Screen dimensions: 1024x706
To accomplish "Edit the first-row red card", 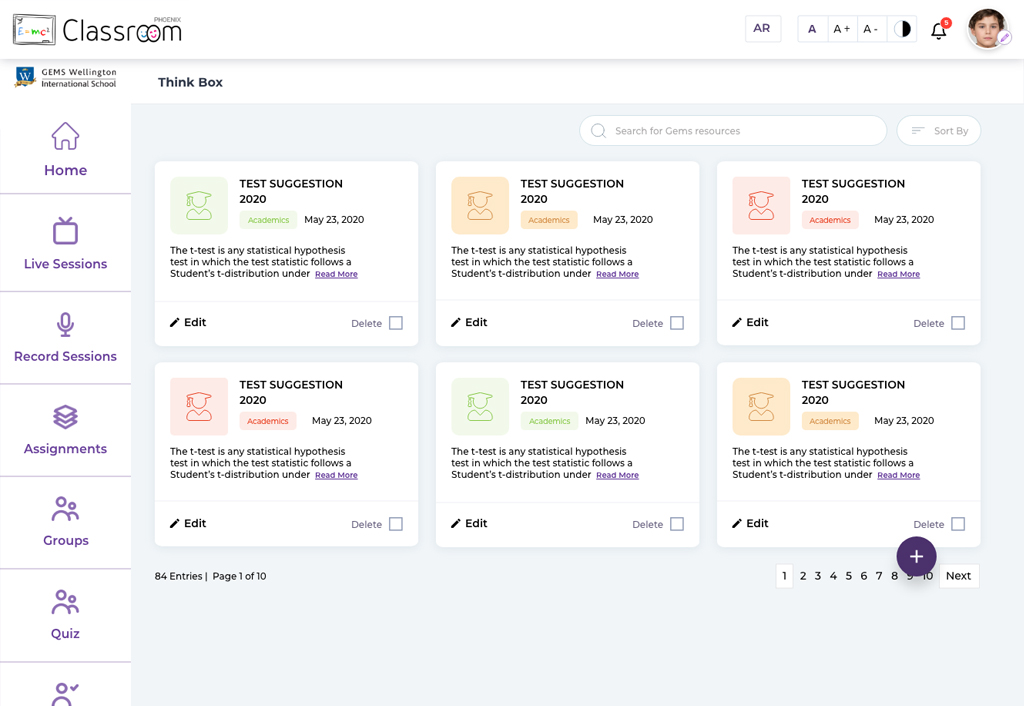I will [750, 322].
